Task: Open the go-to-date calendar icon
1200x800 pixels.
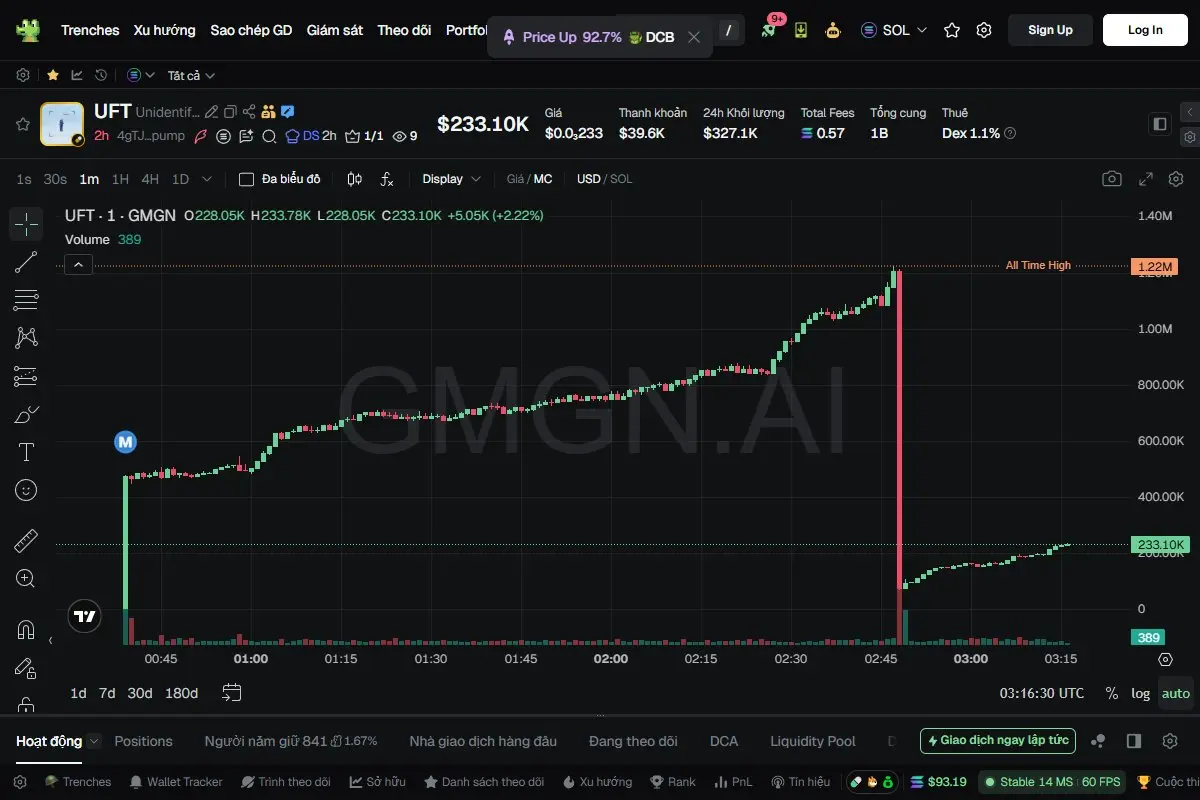Action: pos(232,692)
